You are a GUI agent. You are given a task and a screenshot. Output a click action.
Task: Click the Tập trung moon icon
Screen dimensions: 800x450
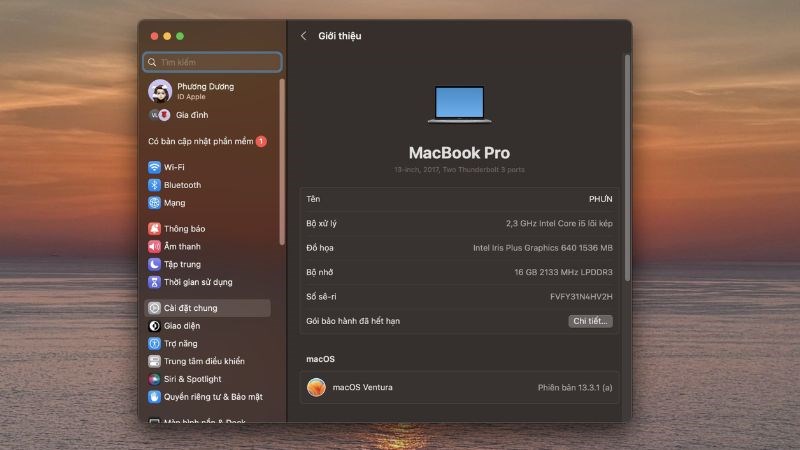pyautogui.click(x=154, y=264)
